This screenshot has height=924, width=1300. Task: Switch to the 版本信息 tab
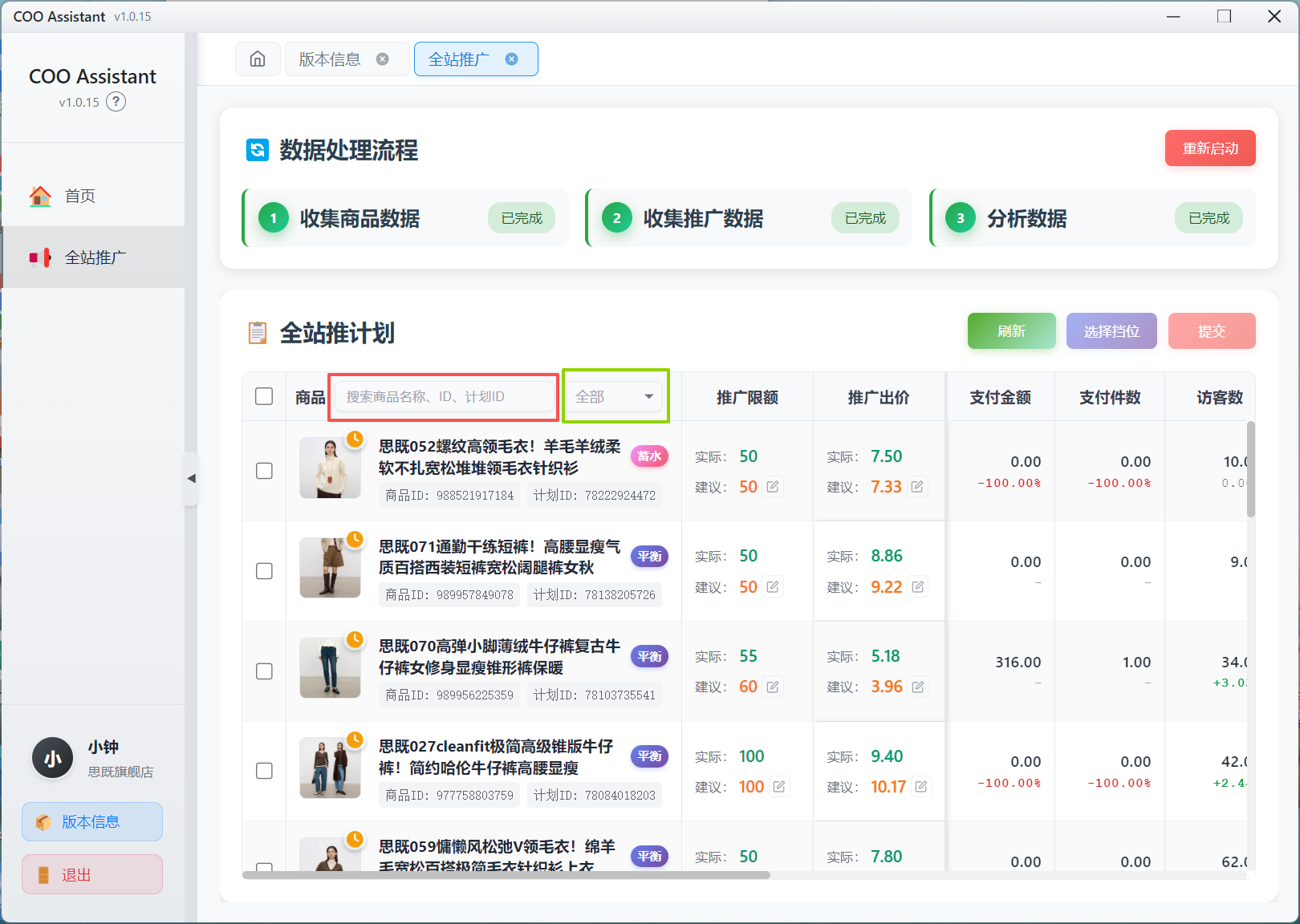tap(331, 59)
